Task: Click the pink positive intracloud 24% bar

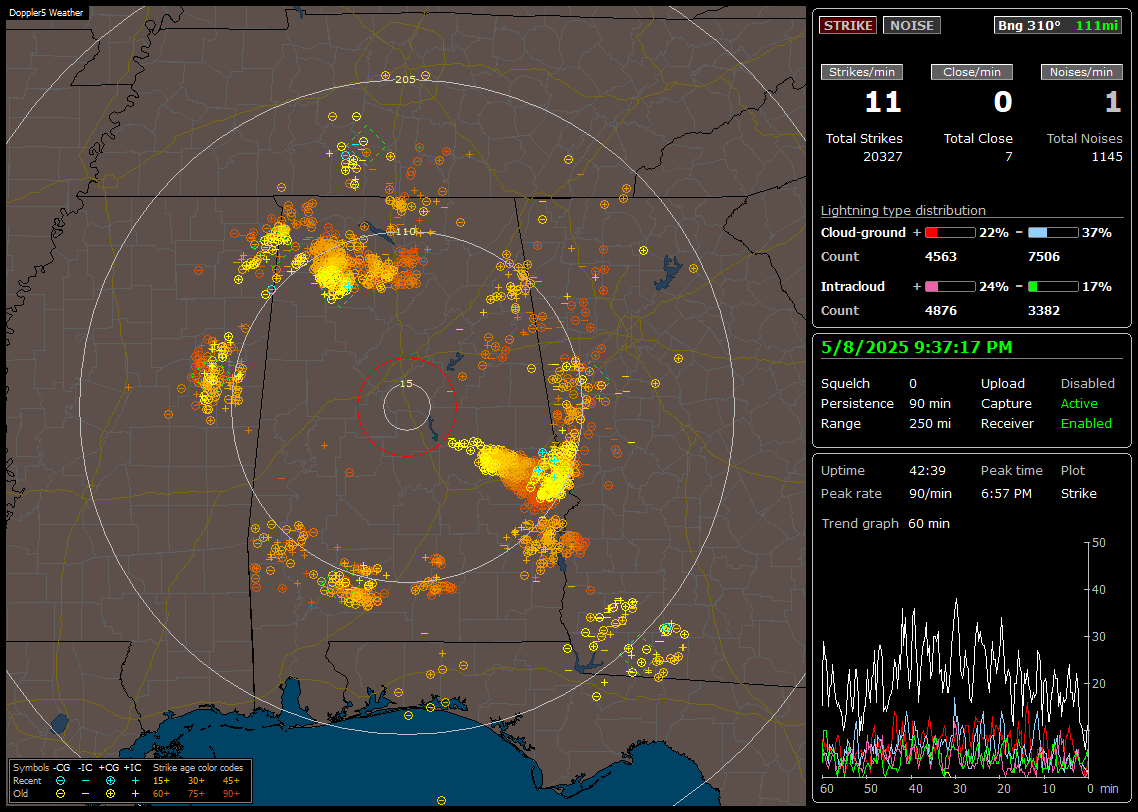Action: (x=950, y=287)
